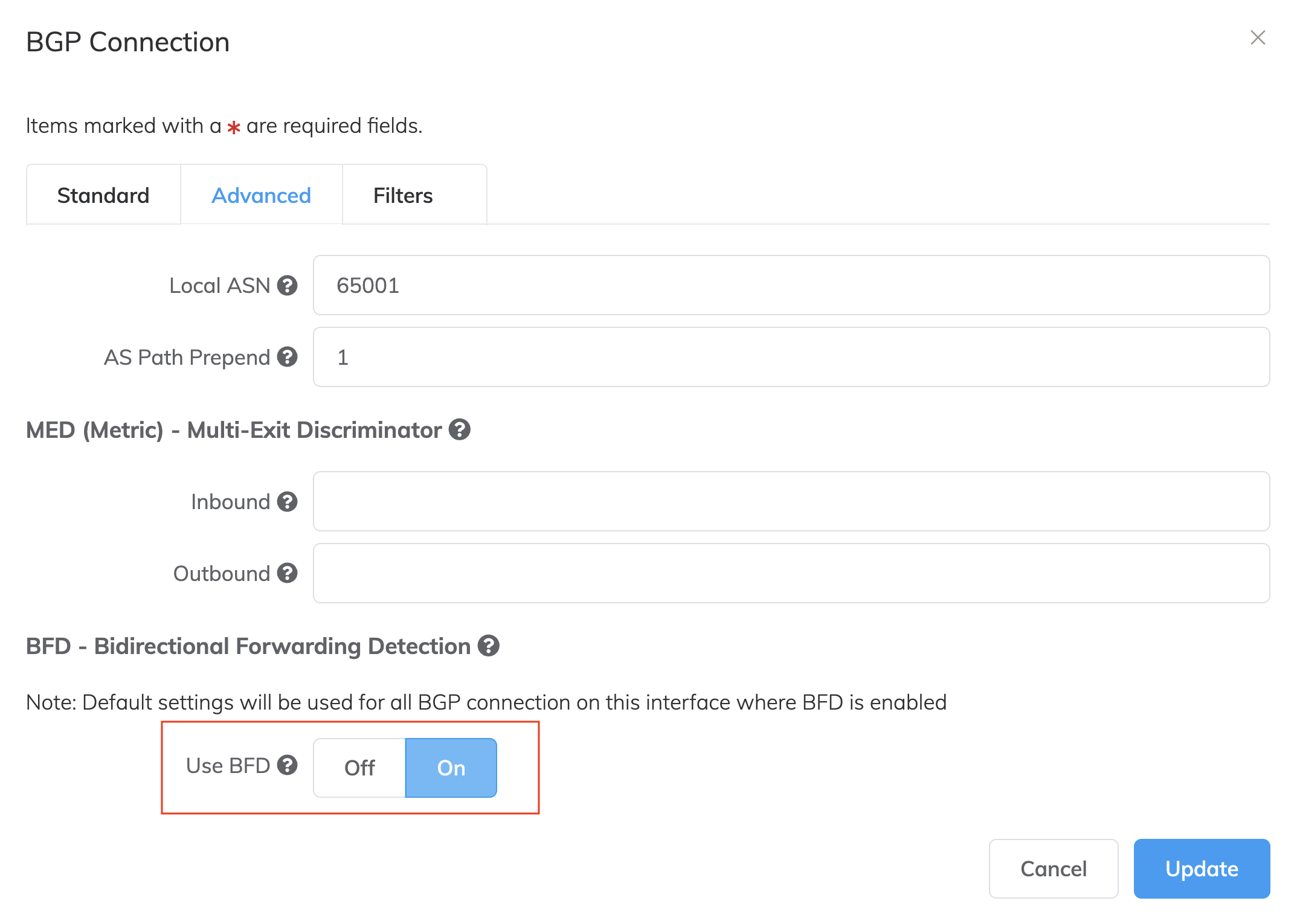This screenshot has width=1297, height=924.
Task: Click the BFD Bidirectional Forwarding Detection heading
Action: coord(248,646)
